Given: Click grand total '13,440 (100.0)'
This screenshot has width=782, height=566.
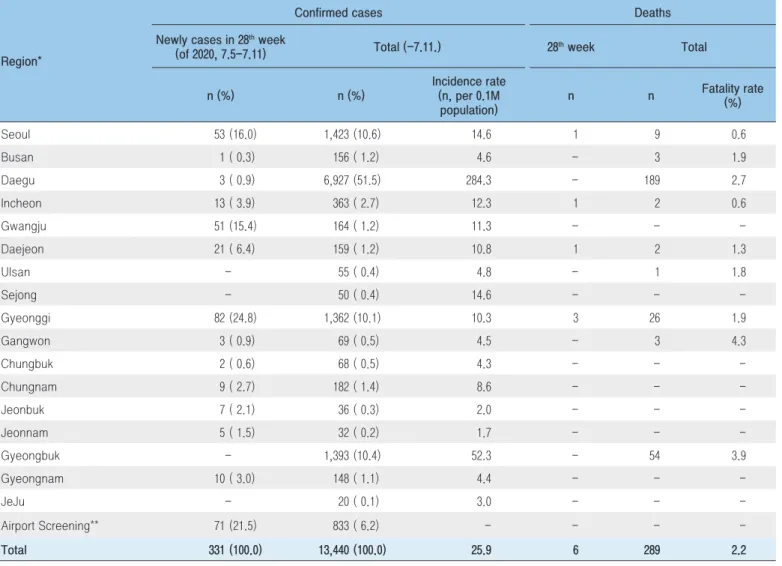Looking at the screenshot, I should pos(352,550).
